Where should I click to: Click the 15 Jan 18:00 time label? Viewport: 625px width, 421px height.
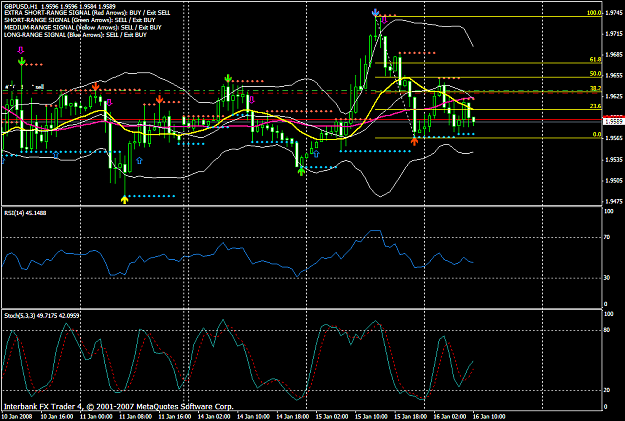(411, 417)
